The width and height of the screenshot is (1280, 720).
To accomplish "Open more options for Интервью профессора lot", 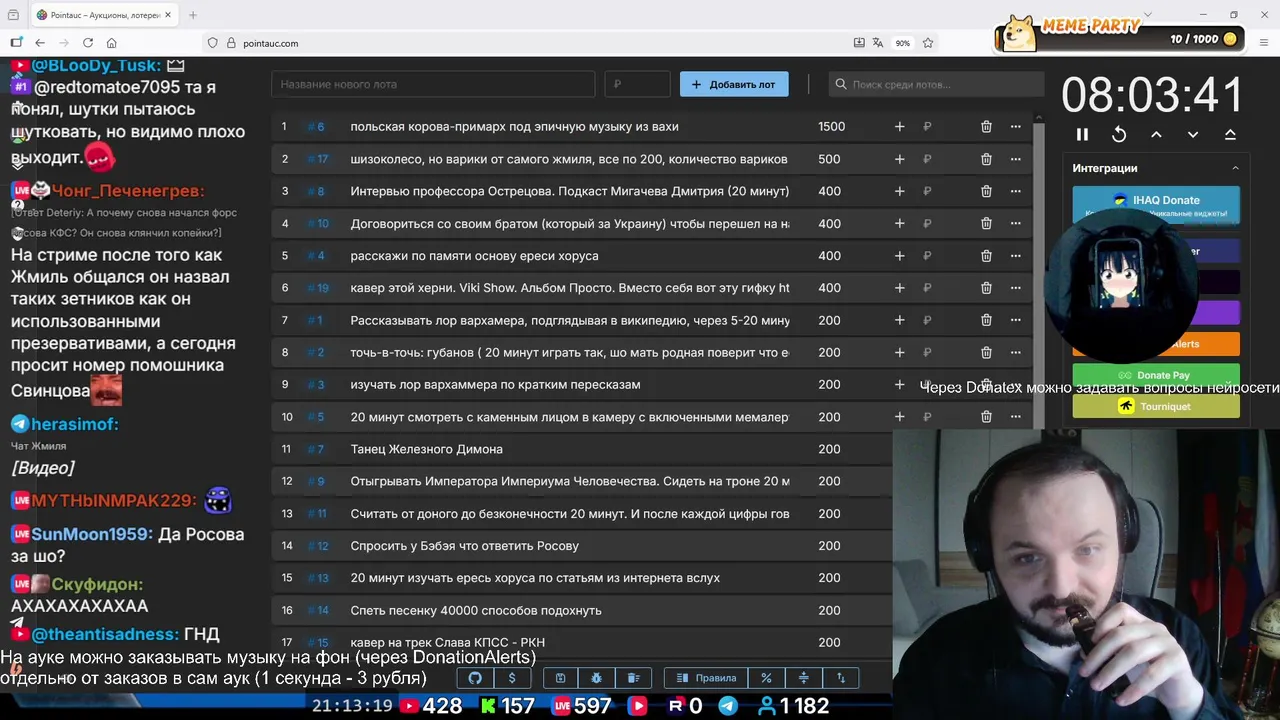I will coord(1016,191).
